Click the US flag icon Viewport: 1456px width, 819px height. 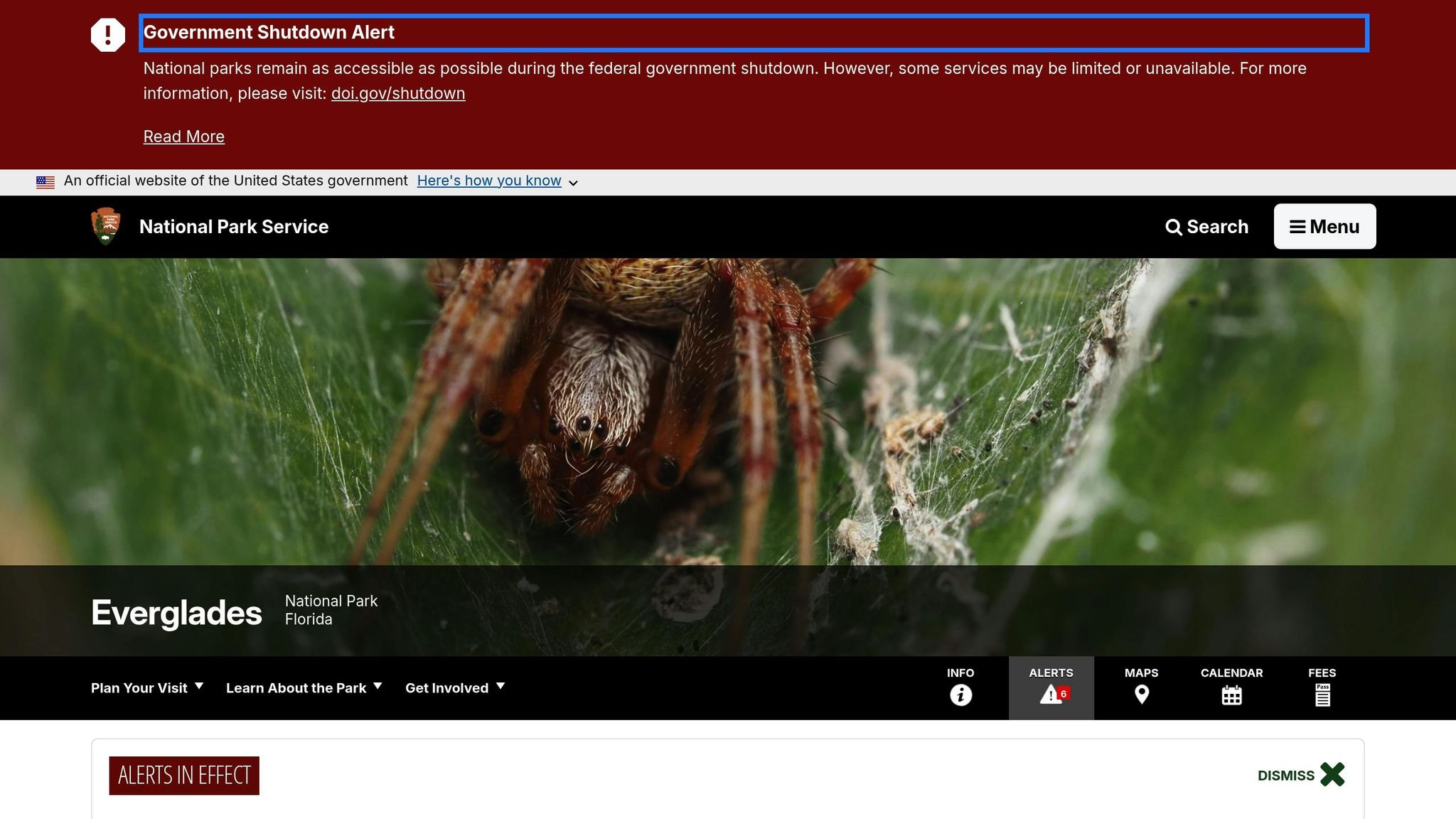[45, 182]
